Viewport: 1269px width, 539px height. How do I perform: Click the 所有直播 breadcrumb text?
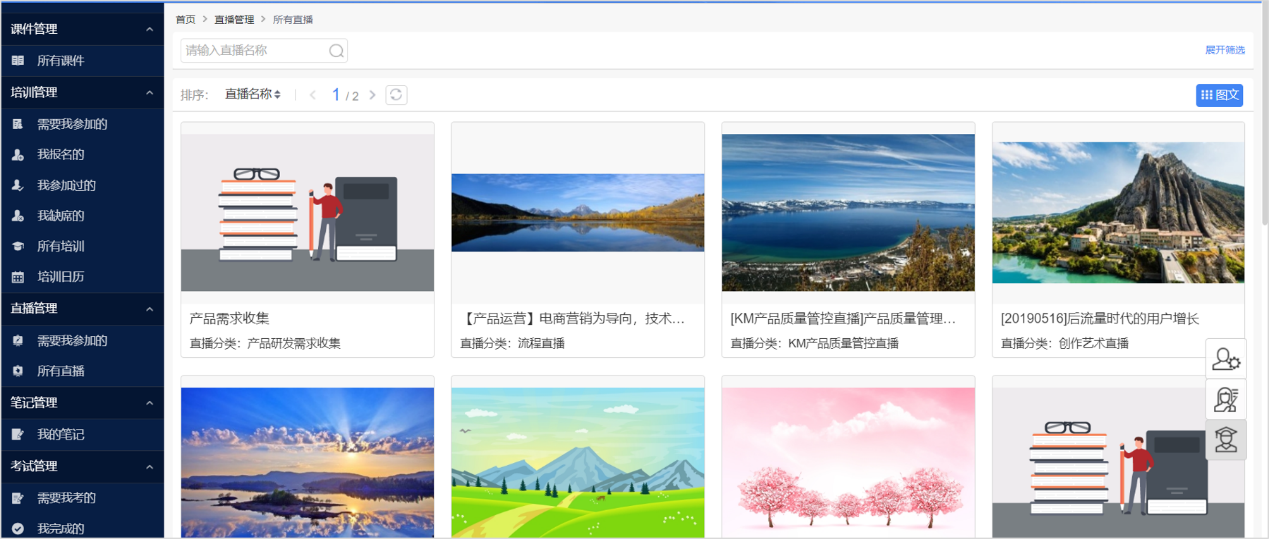click(x=293, y=19)
